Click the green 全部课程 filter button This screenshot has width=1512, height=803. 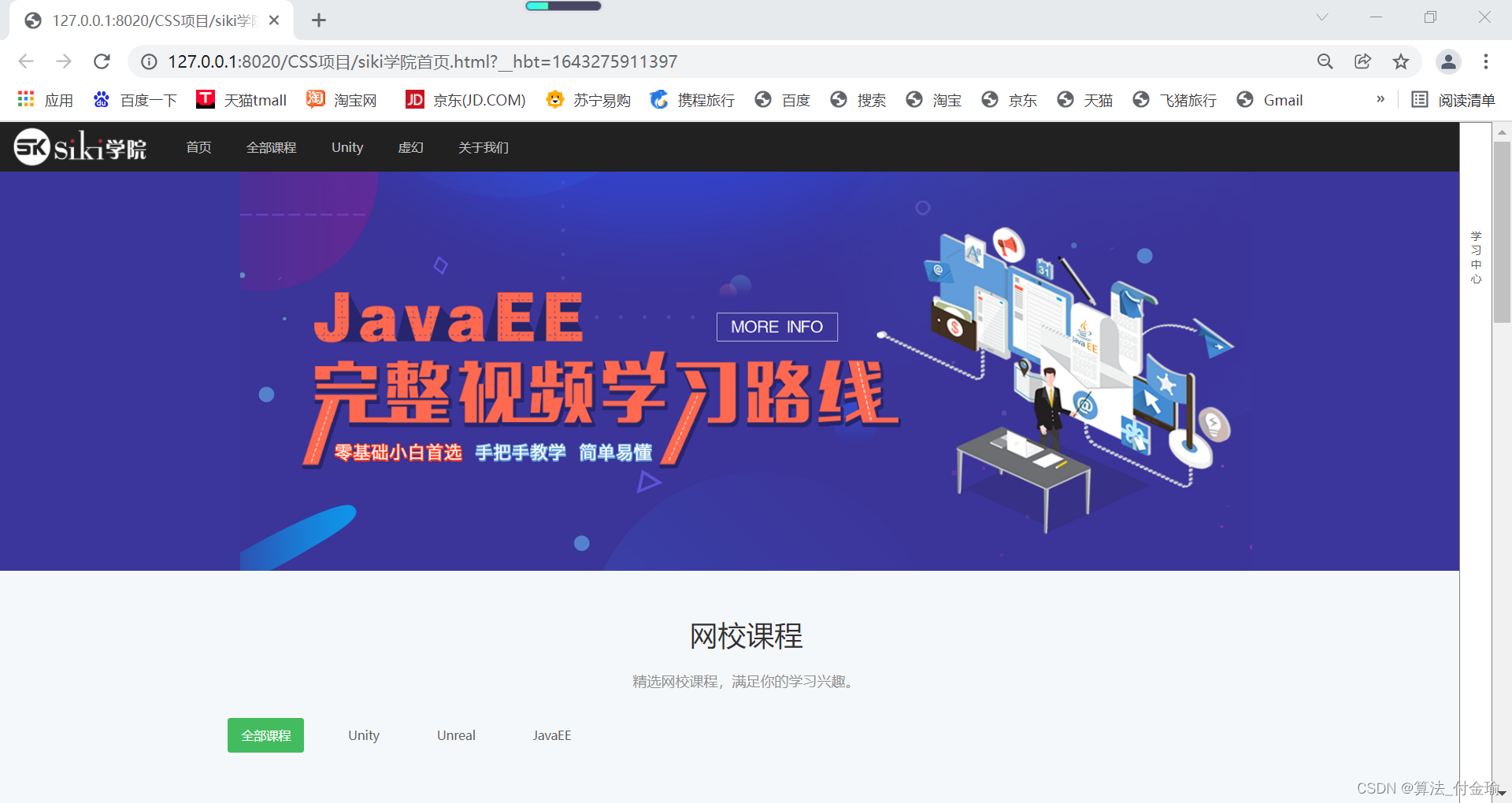pyautogui.click(x=265, y=735)
